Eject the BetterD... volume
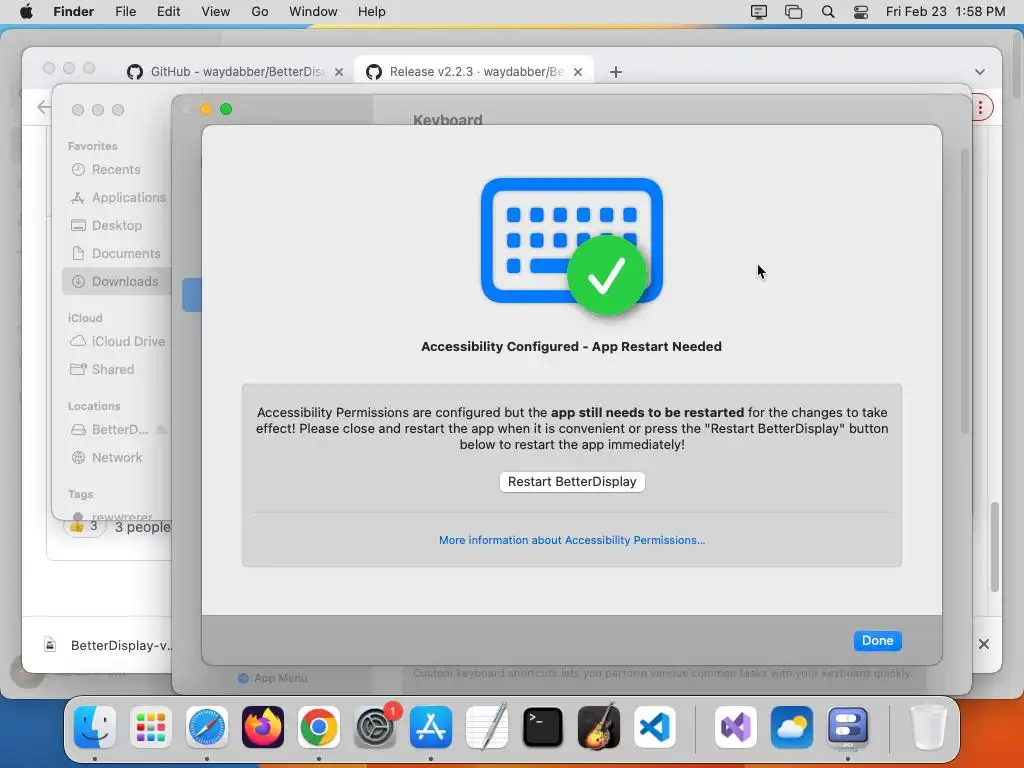Viewport: 1024px width, 768px height. click(x=161, y=430)
